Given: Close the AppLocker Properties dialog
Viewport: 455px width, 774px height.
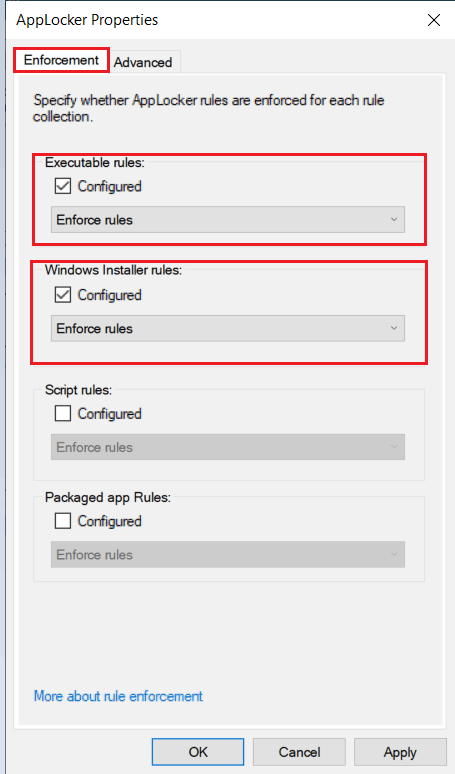Looking at the screenshot, I should pos(434,20).
